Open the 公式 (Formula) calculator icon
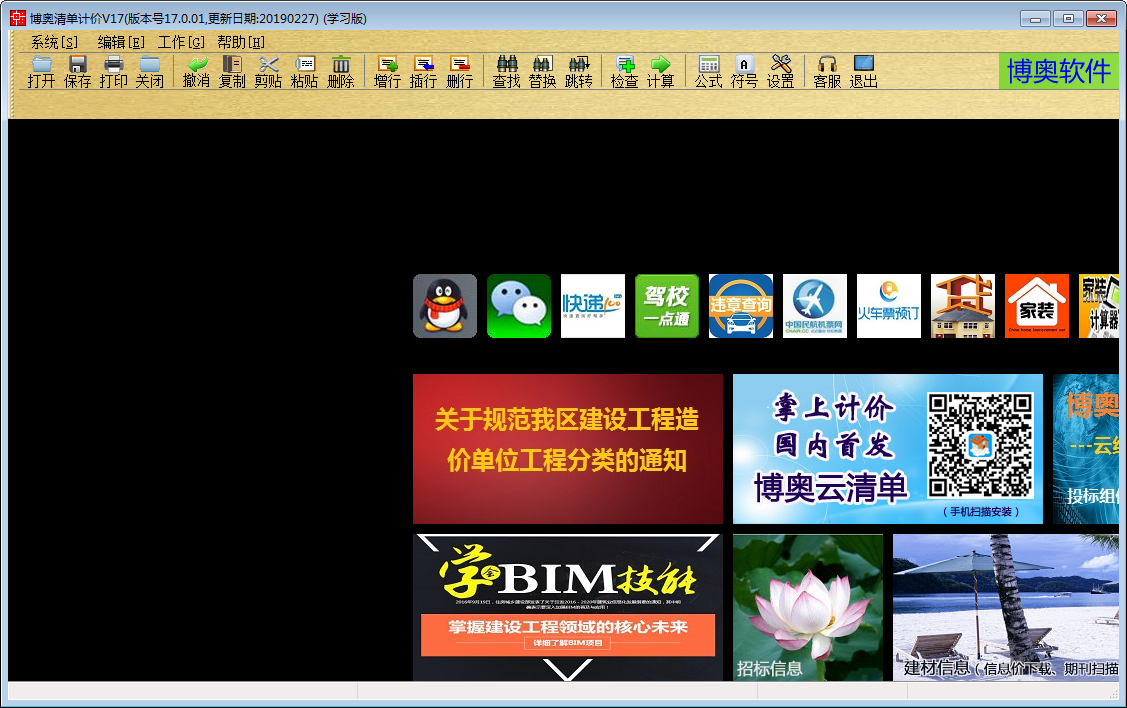This screenshot has width=1127, height=708. (709, 72)
